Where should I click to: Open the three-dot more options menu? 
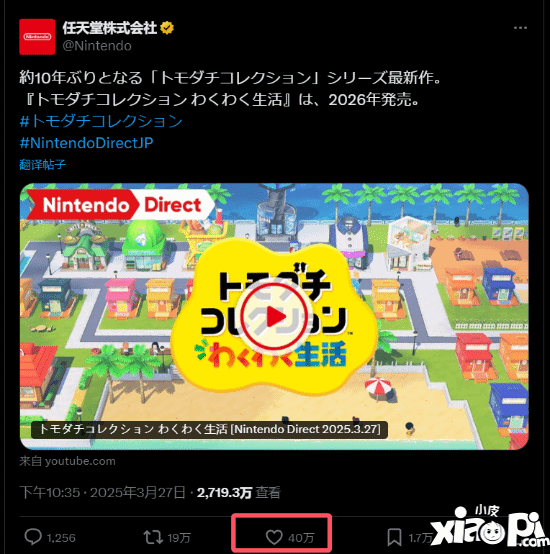tap(520, 28)
